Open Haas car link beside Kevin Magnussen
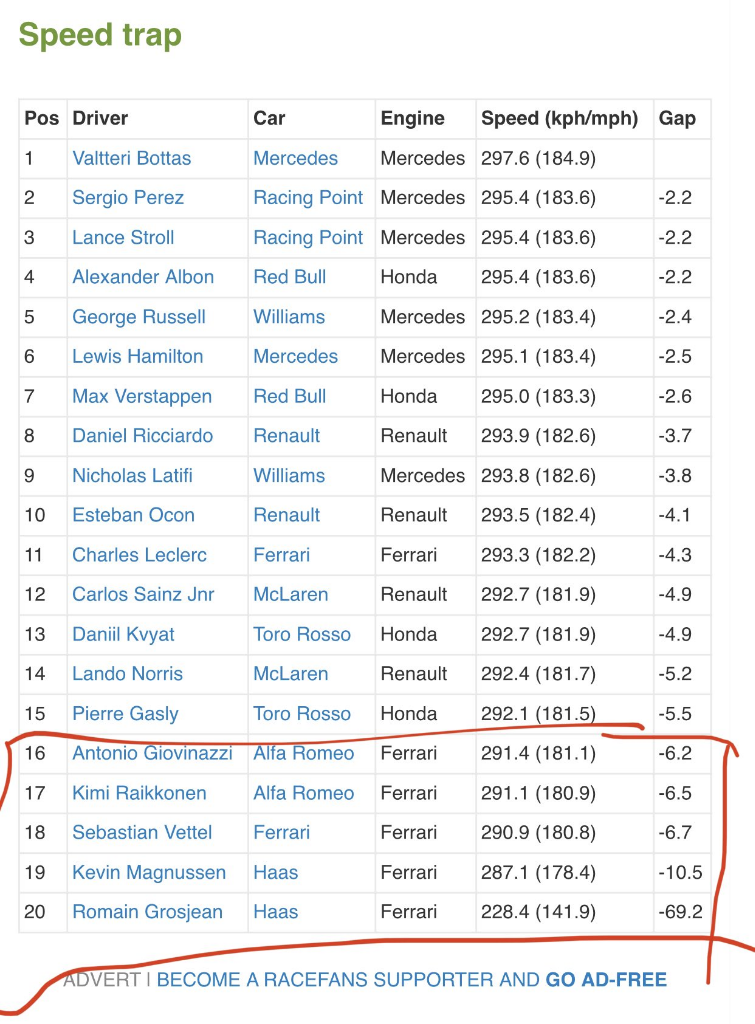Screen dimensions: 755x1024 click(276, 872)
